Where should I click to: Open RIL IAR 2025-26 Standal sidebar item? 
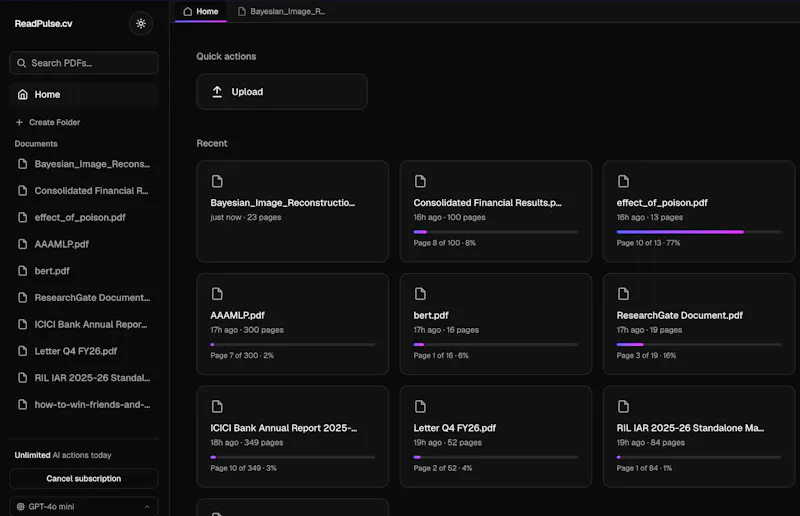coord(84,378)
